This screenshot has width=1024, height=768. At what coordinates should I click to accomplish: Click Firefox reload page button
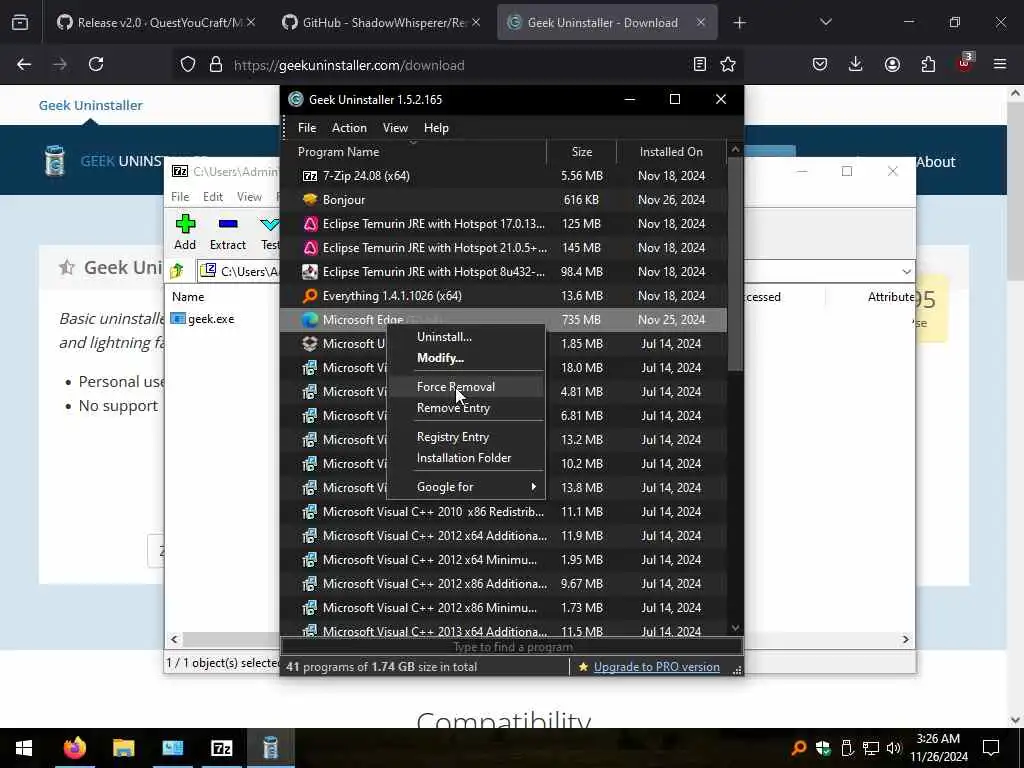click(96, 64)
